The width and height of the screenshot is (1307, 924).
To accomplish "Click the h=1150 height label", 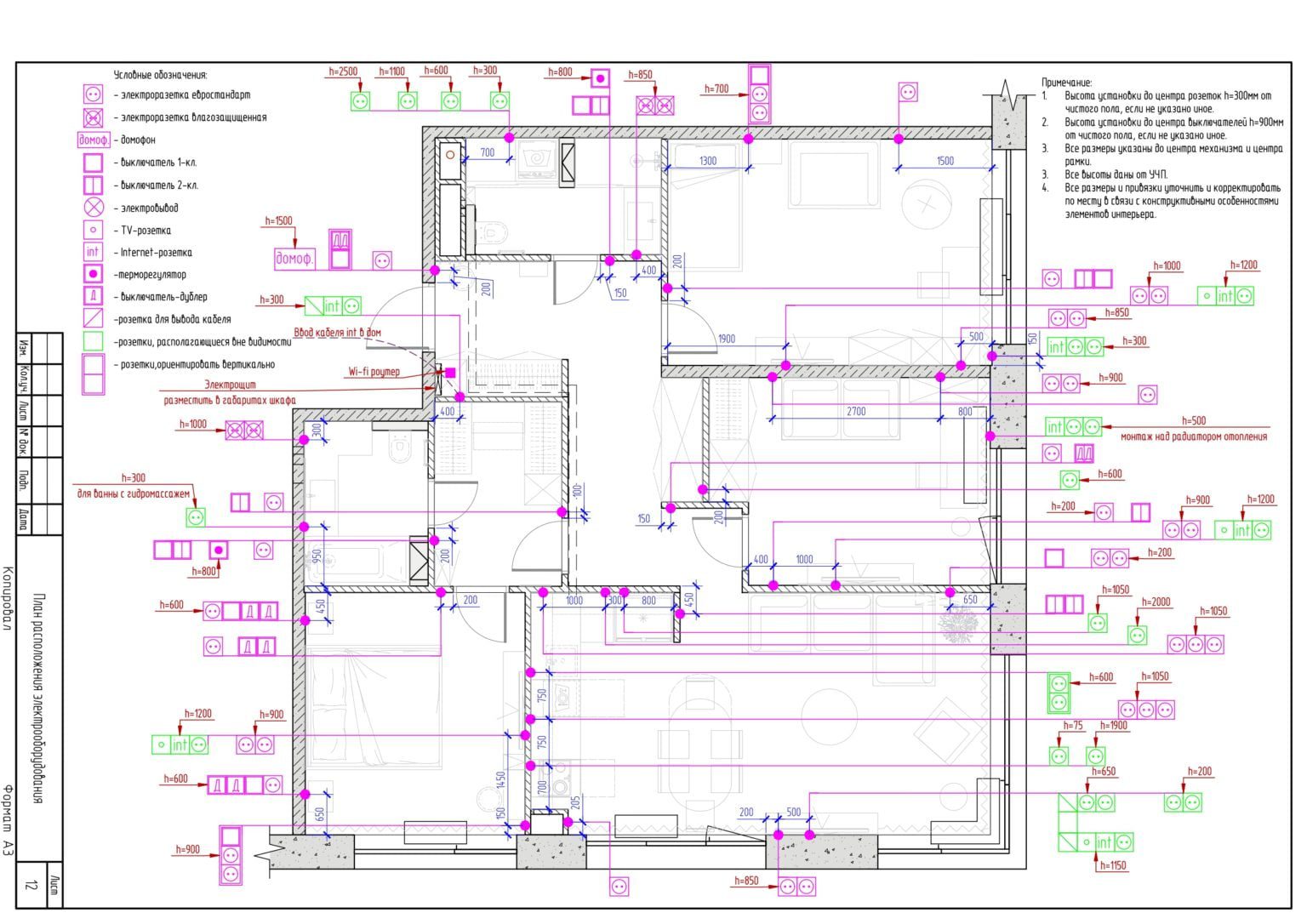I will point(1113,865).
